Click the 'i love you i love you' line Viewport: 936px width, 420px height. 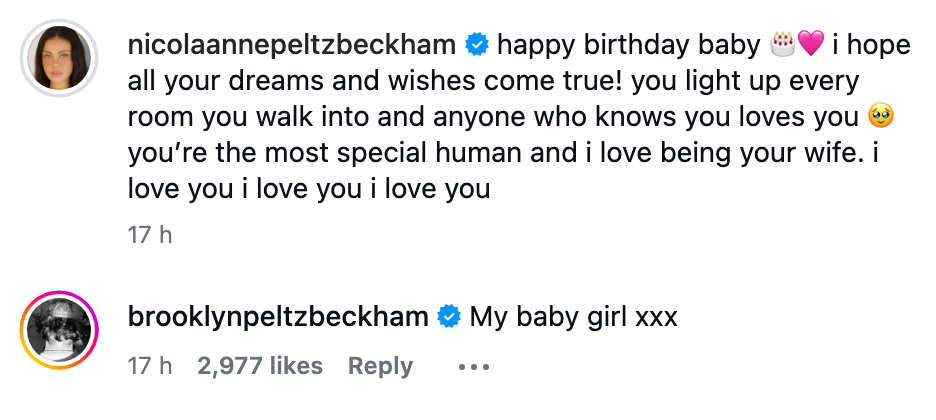310,188
